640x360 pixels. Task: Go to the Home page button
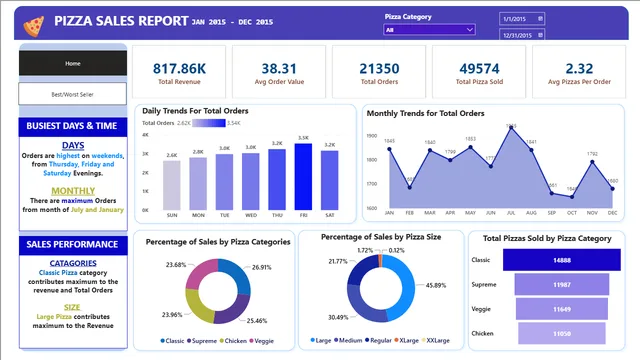click(73, 63)
